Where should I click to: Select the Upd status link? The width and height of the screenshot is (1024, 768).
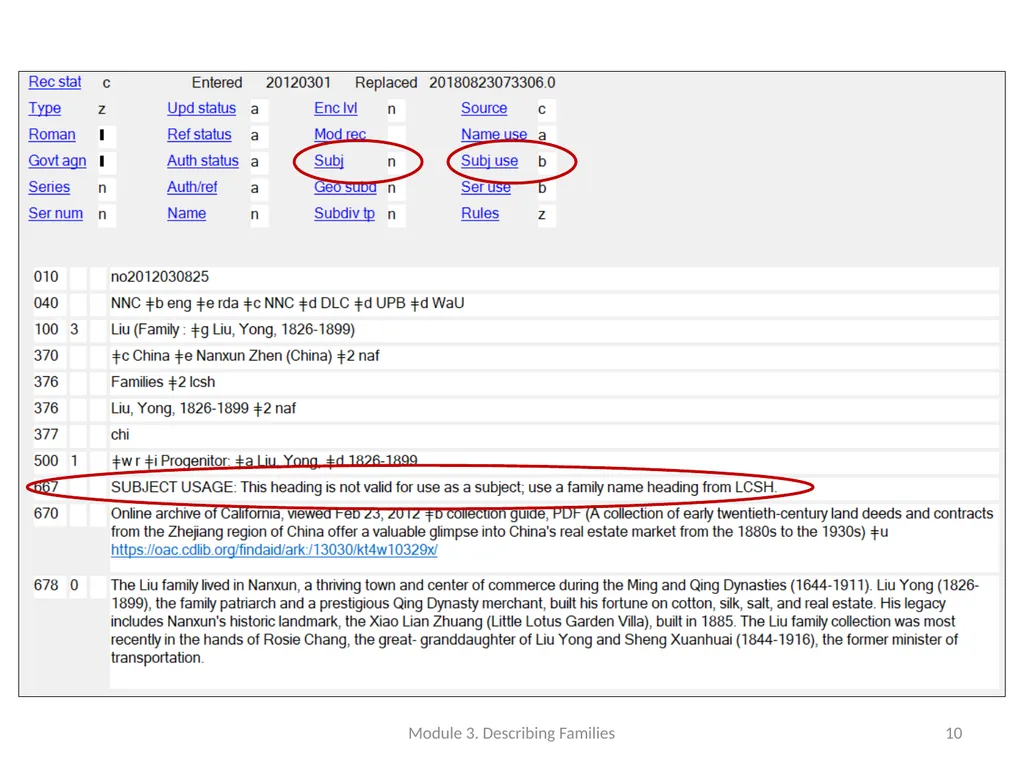click(x=201, y=108)
